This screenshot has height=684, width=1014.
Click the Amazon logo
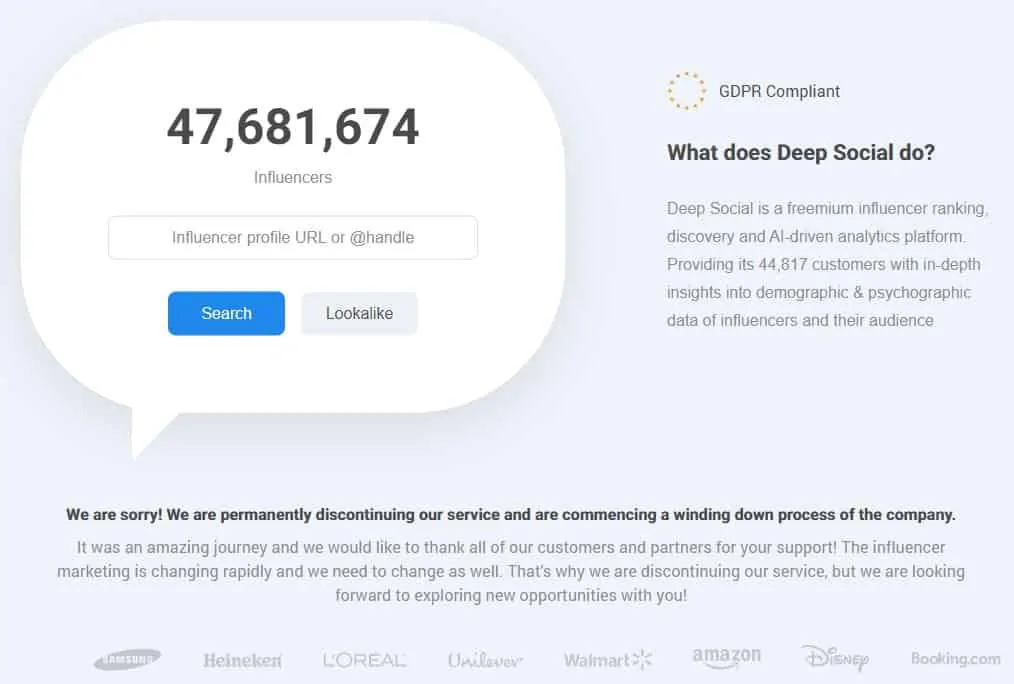(x=726, y=657)
